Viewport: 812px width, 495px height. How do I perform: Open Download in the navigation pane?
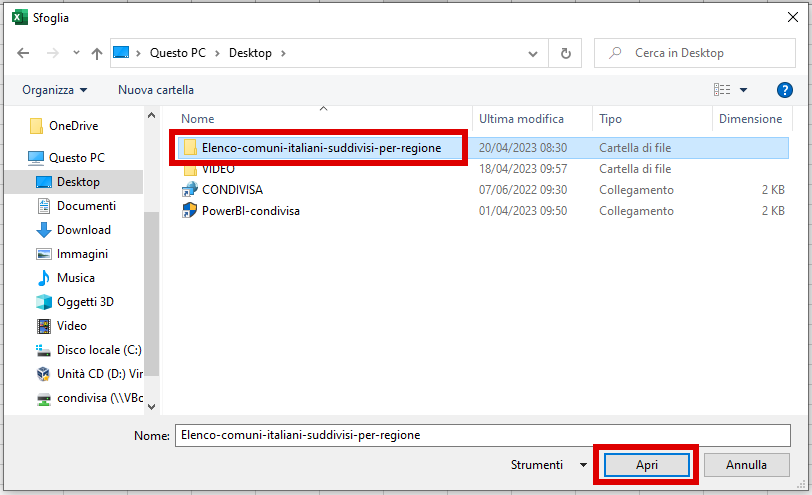click(x=83, y=230)
